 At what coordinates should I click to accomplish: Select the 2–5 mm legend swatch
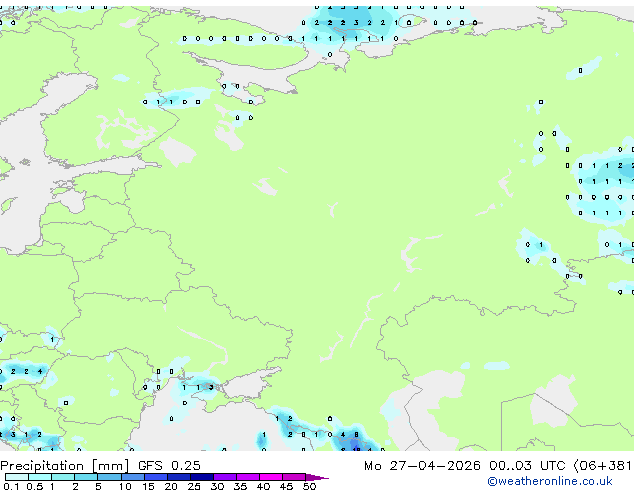[x=86, y=477]
